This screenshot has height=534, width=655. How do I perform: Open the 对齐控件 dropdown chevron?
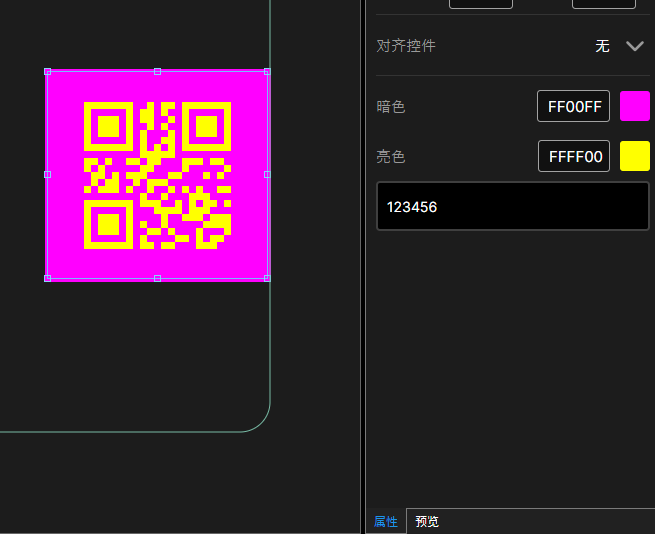tap(635, 46)
